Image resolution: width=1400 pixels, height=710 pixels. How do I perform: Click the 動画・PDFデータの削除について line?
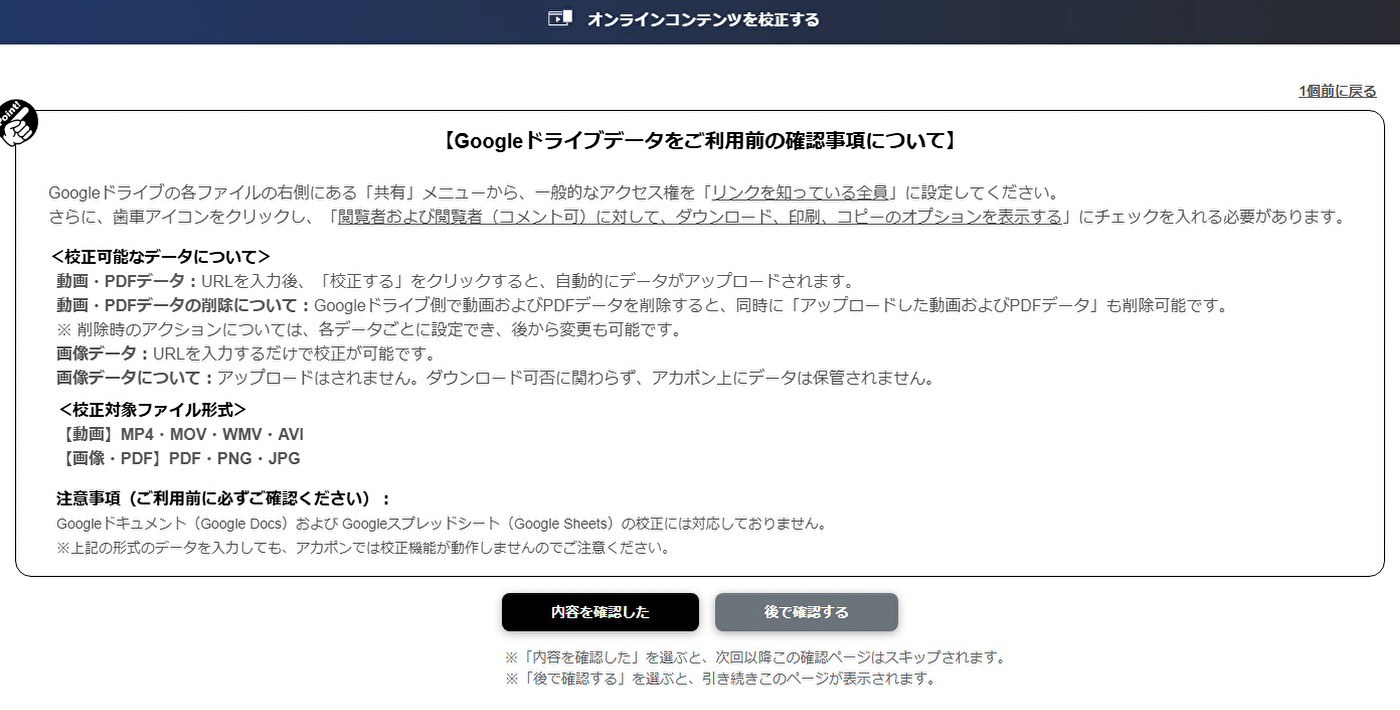(x=642, y=305)
